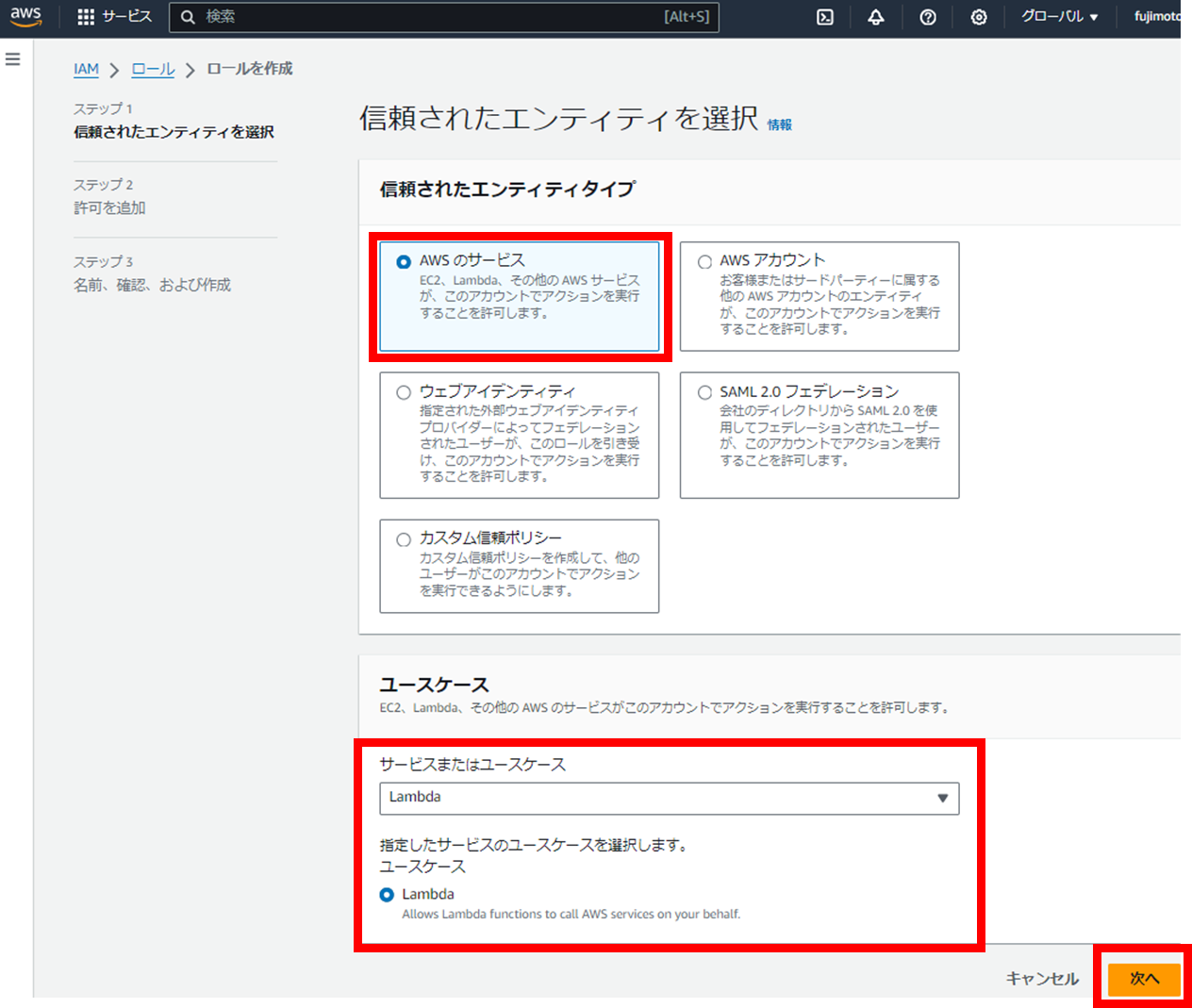Viewport: 1192px width, 1008px height.
Task: Open the グローバル region dropdown
Action: tap(1060, 17)
